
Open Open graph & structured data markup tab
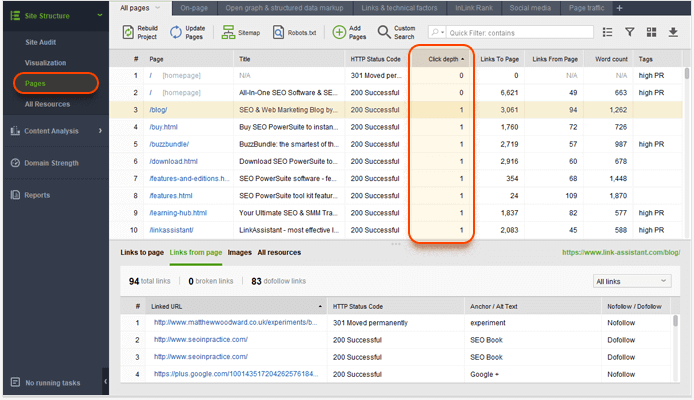click(x=284, y=8)
